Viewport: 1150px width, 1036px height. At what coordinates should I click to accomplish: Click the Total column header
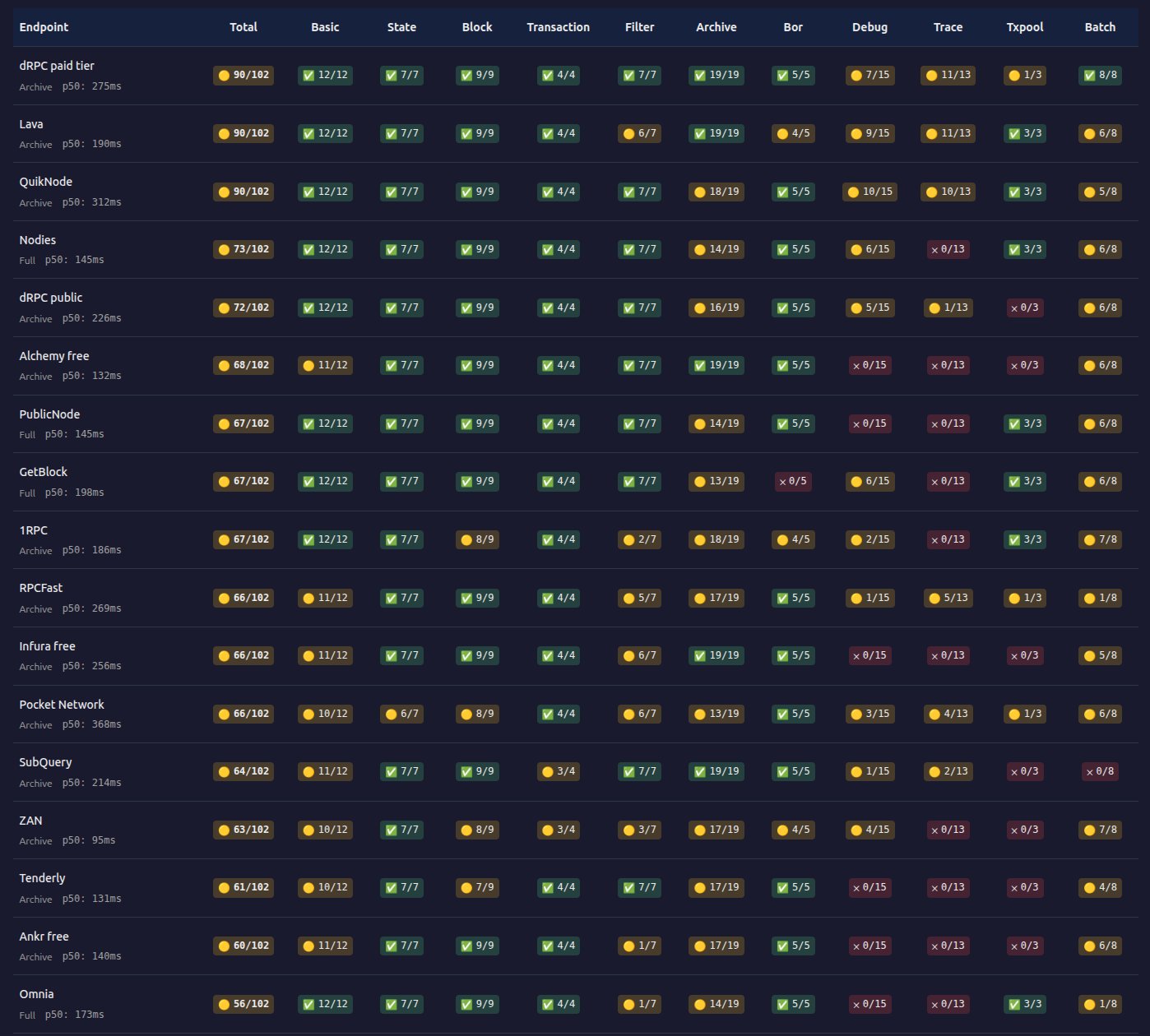click(x=243, y=27)
